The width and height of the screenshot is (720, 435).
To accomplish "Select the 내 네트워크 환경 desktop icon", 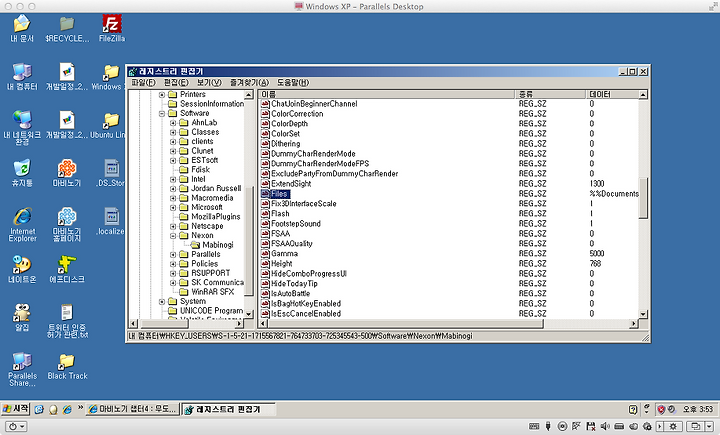I will 22,128.
